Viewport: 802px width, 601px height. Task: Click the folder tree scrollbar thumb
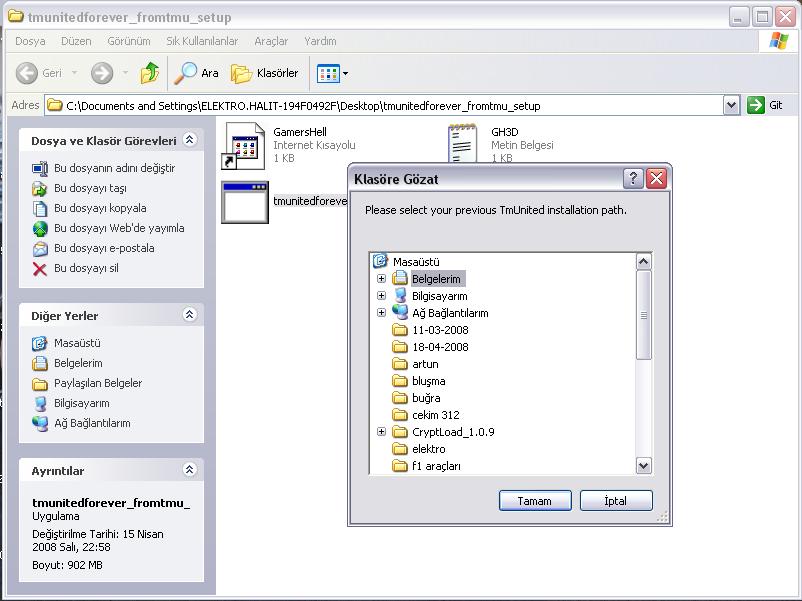point(643,315)
